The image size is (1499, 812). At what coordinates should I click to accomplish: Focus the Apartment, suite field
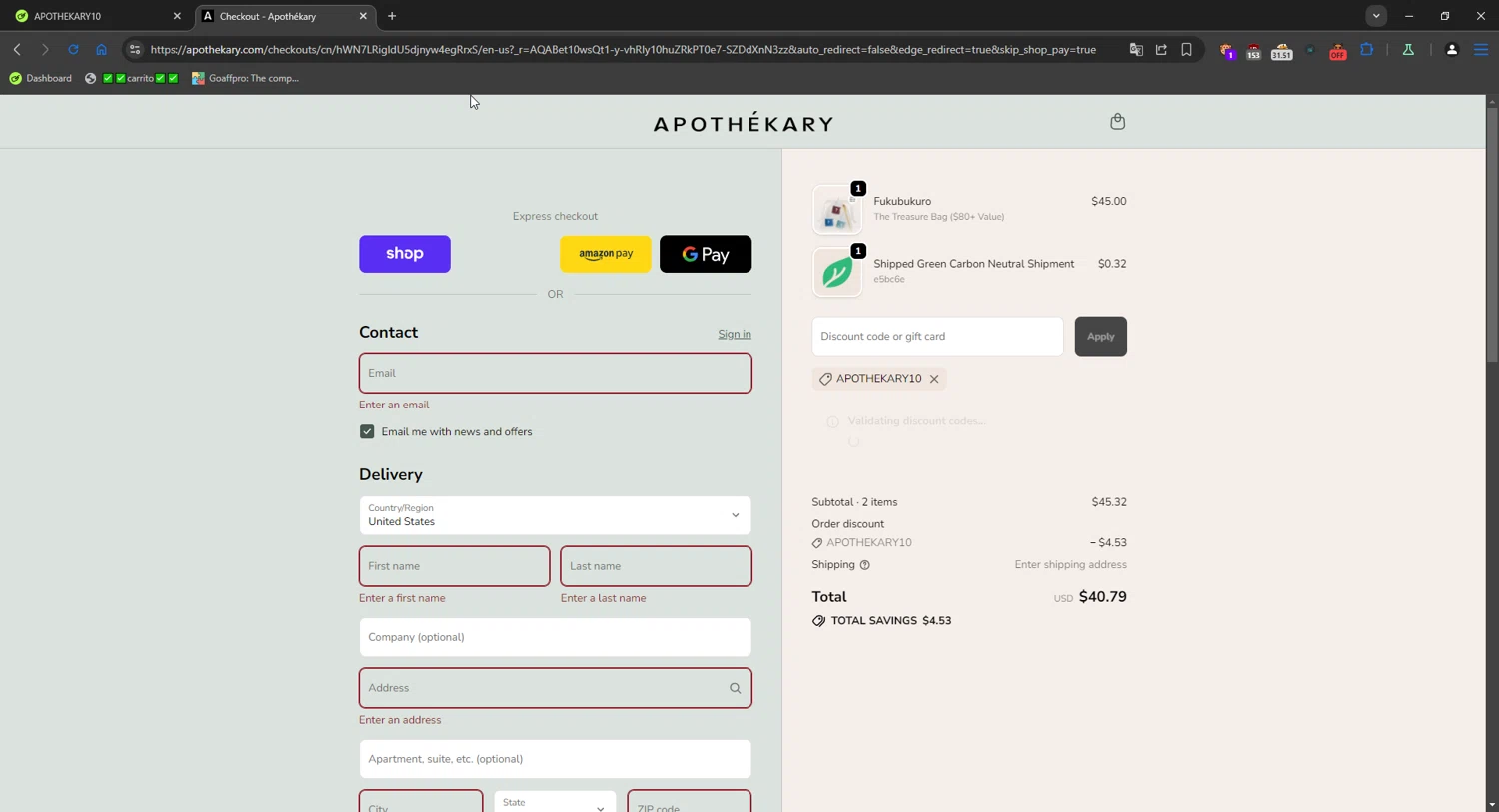[x=555, y=759]
